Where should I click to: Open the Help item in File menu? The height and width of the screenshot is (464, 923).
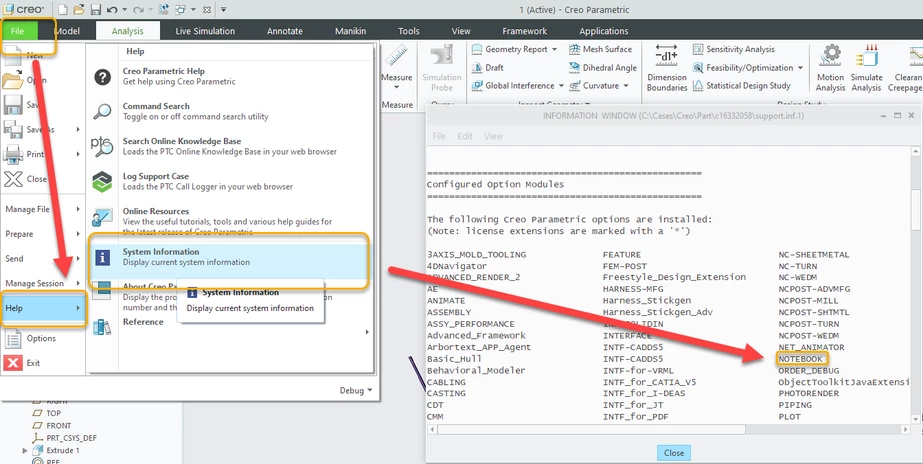click(43, 308)
